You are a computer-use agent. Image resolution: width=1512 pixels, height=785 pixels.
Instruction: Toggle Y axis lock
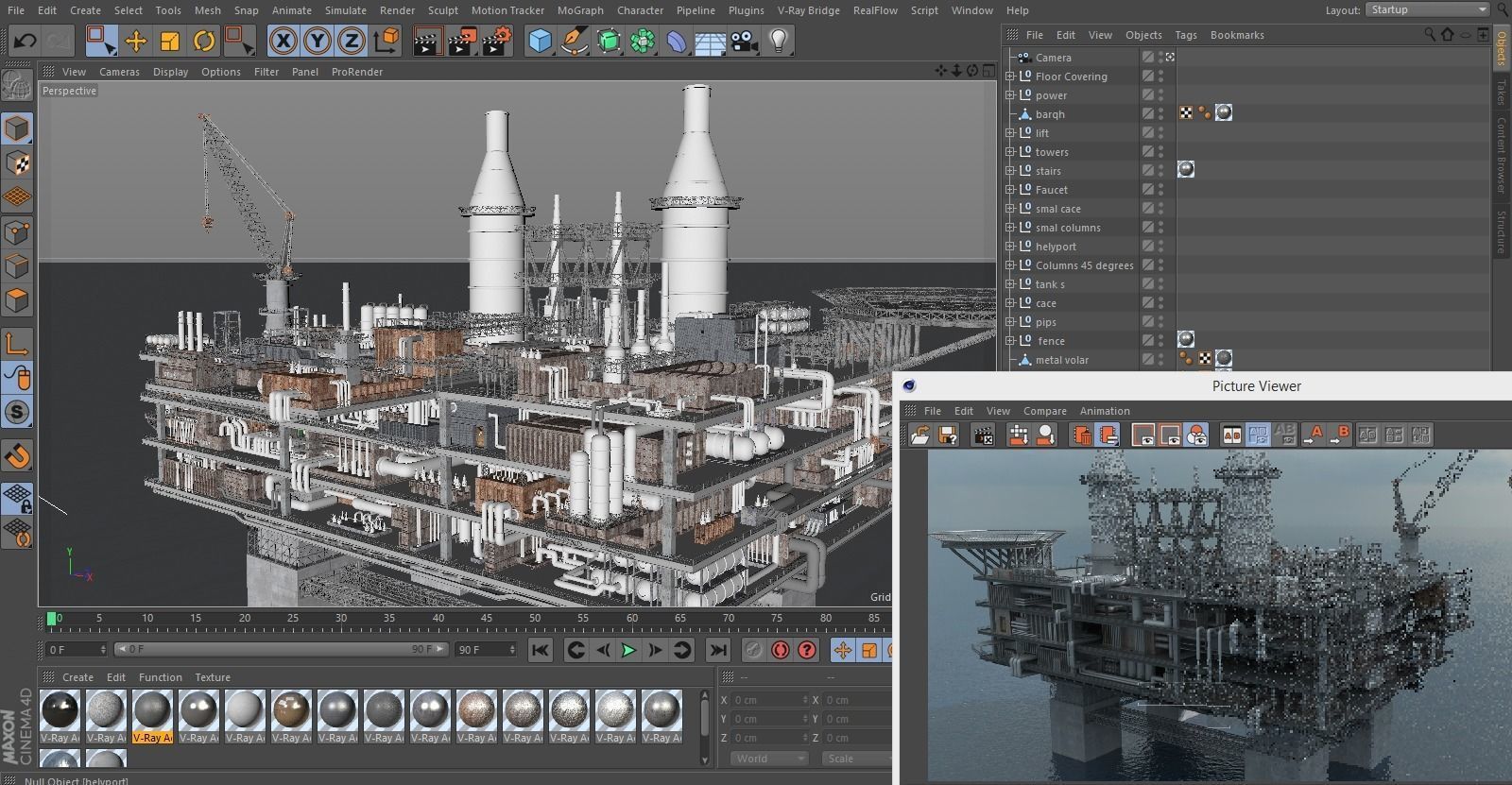click(x=318, y=41)
